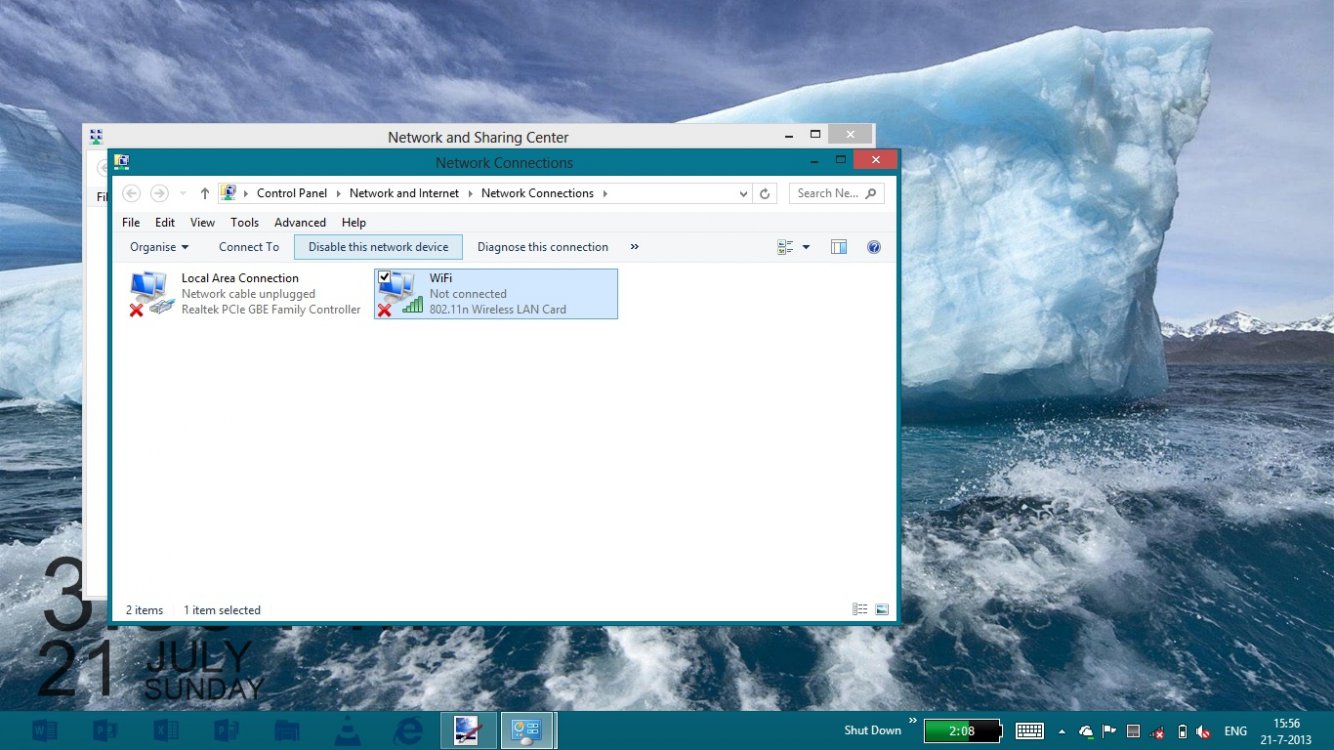Viewport: 1334px width, 750px height.
Task: Launch Internet Explorer from taskbar
Action: [x=408, y=731]
